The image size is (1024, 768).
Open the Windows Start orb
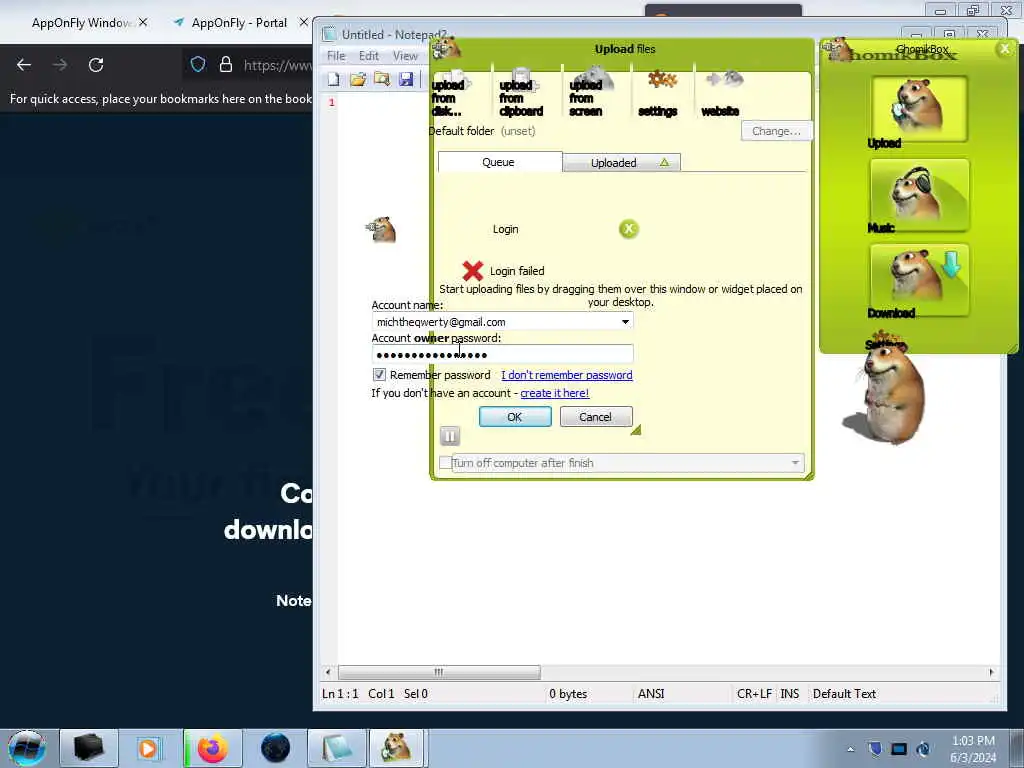click(x=27, y=748)
